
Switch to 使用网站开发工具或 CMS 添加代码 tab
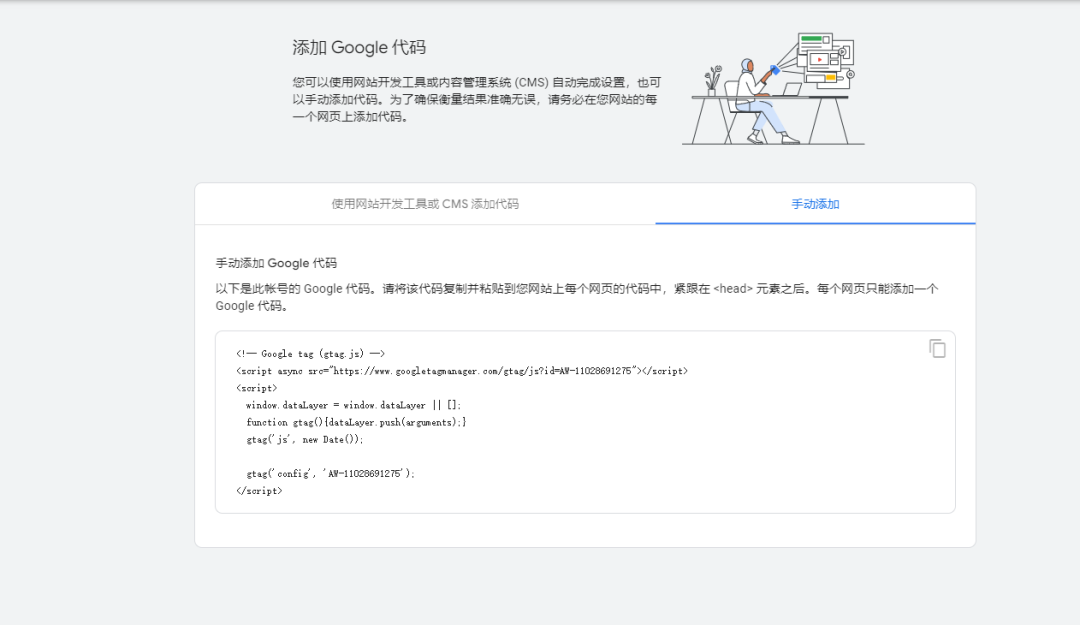pos(425,204)
